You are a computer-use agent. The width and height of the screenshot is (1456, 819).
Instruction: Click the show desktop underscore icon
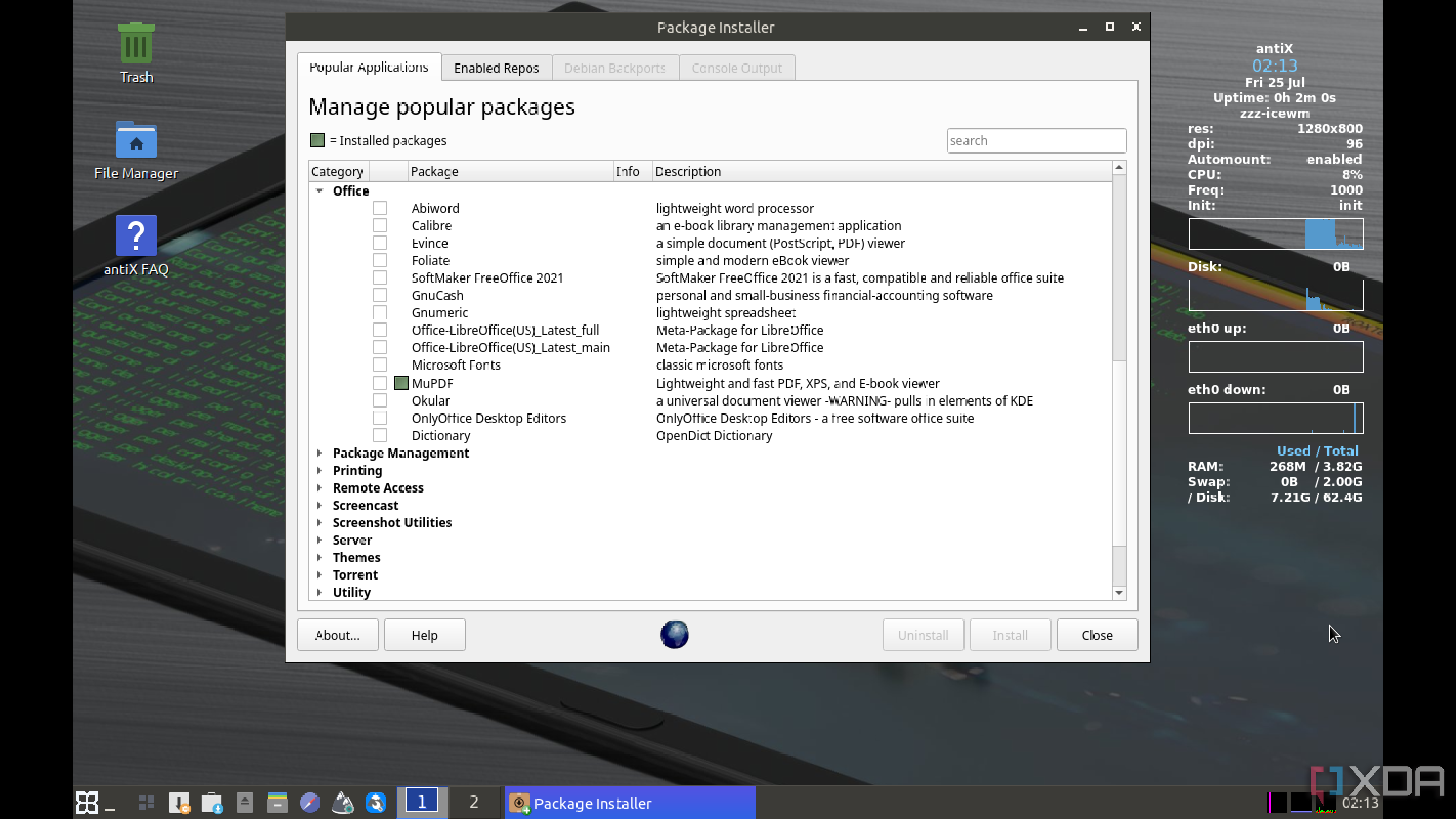point(110,808)
